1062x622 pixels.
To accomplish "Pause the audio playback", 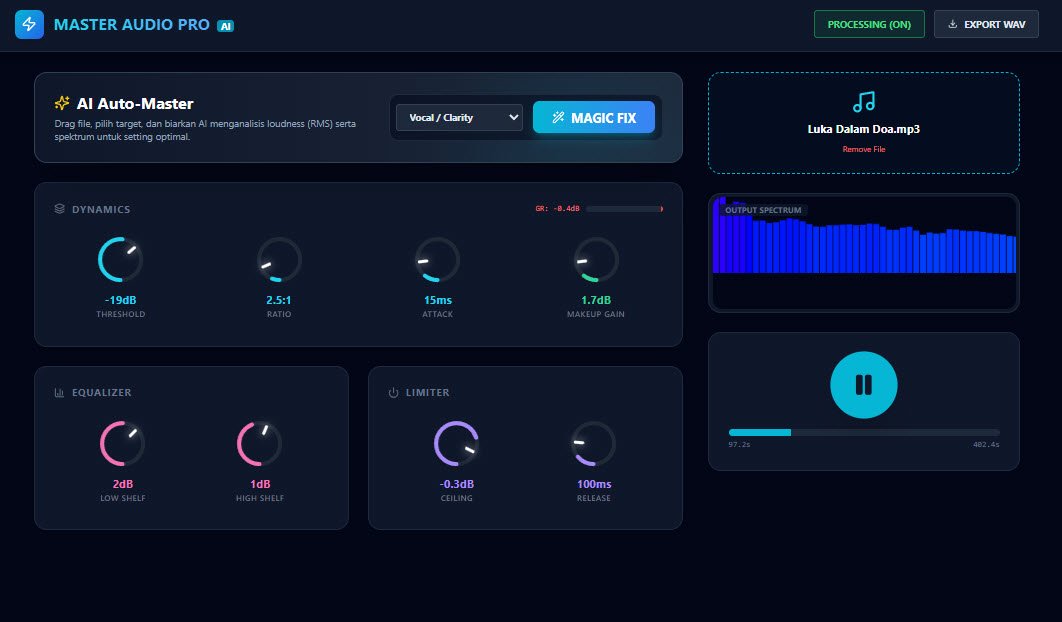I will (x=864, y=385).
